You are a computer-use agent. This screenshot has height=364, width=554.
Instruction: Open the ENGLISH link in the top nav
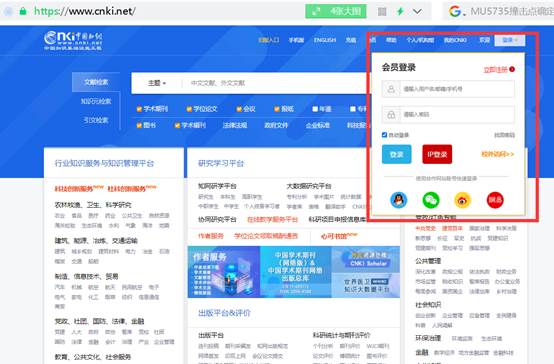pos(325,40)
